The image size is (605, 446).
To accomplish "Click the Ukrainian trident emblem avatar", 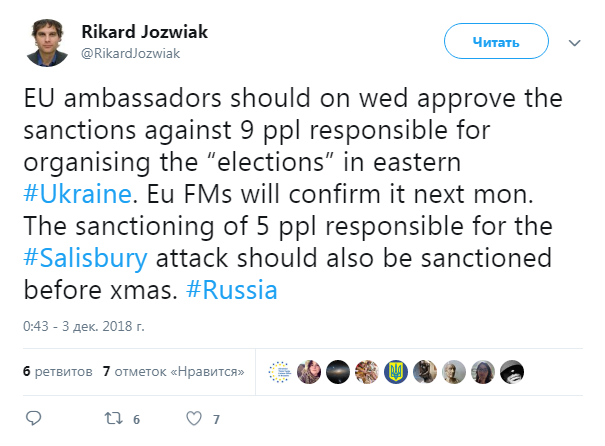I will [x=396, y=371].
